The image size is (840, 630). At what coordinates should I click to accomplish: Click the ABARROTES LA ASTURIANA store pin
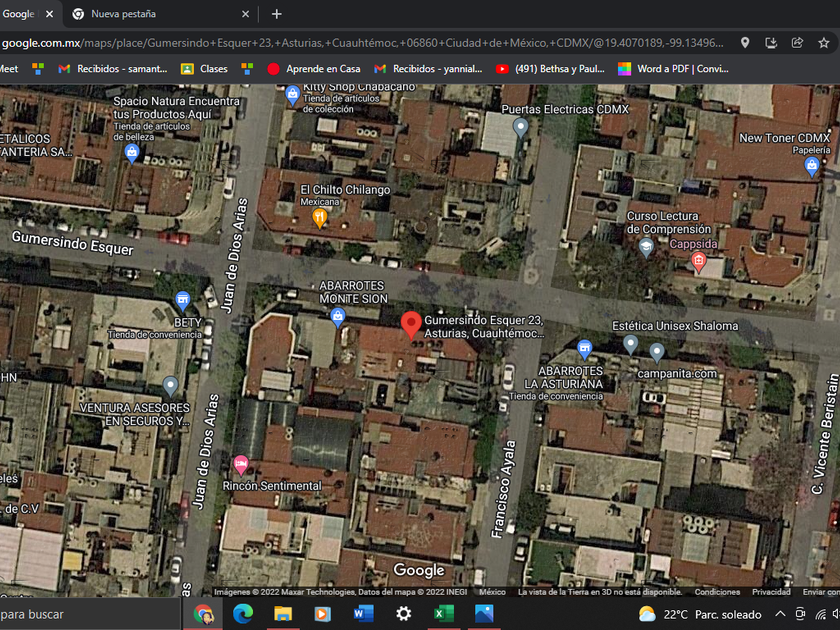coord(584,349)
